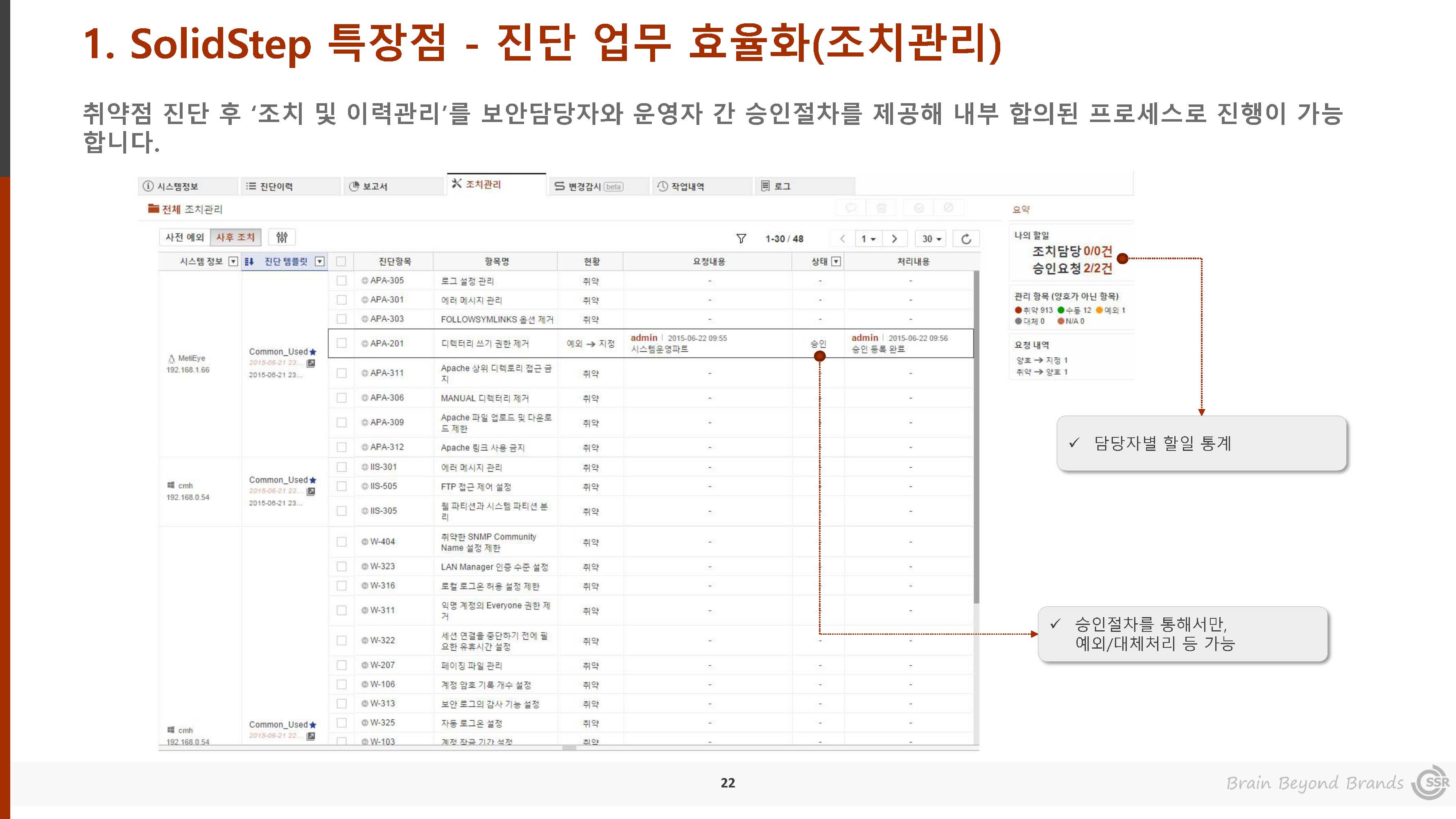Click the item icon beside APA-312
Viewport: 1456px width, 819px height.
(364, 447)
